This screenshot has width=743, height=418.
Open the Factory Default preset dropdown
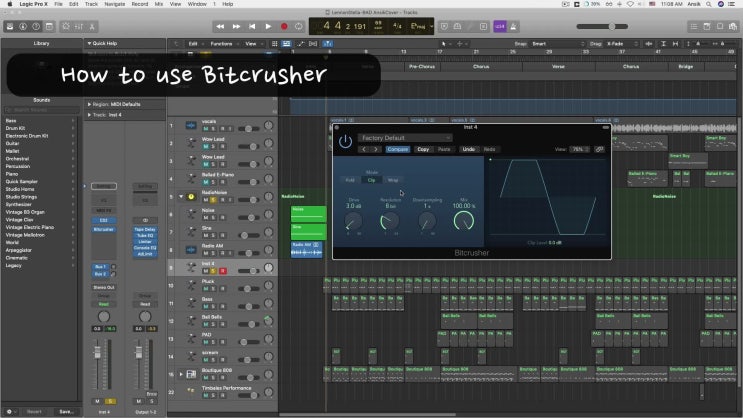point(405,138)
